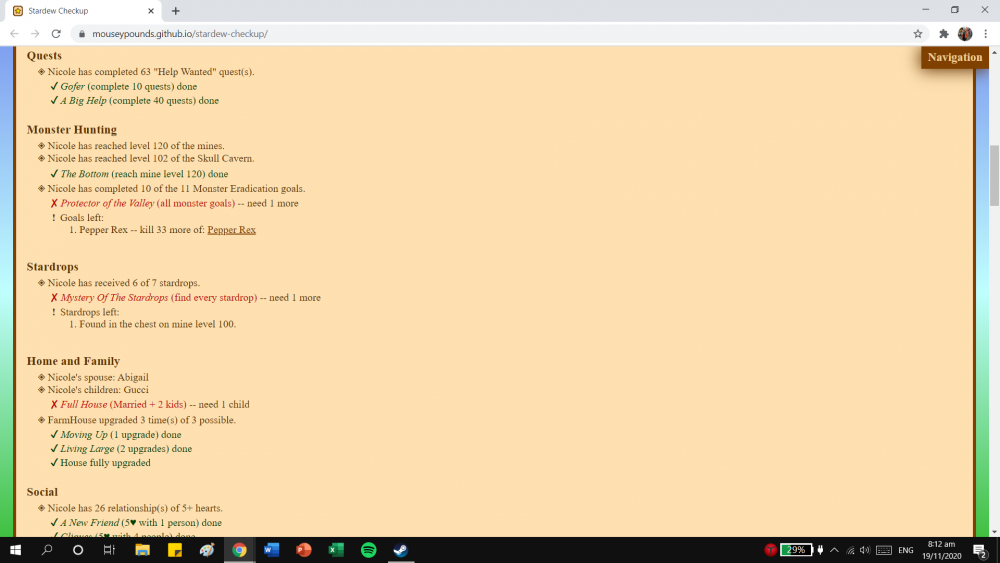Open the Chrome profile avatar
1000x563 pixels.
[x=965, y=34]
